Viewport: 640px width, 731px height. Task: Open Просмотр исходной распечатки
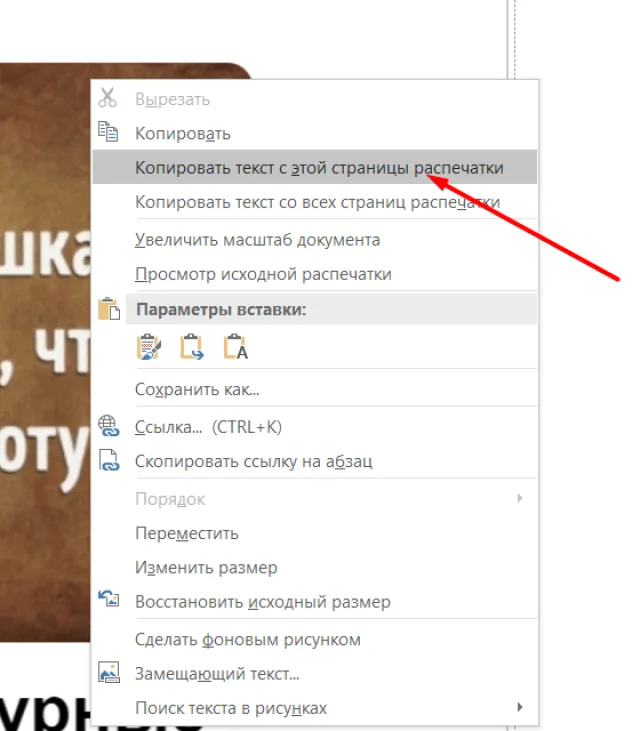(315, 274)
